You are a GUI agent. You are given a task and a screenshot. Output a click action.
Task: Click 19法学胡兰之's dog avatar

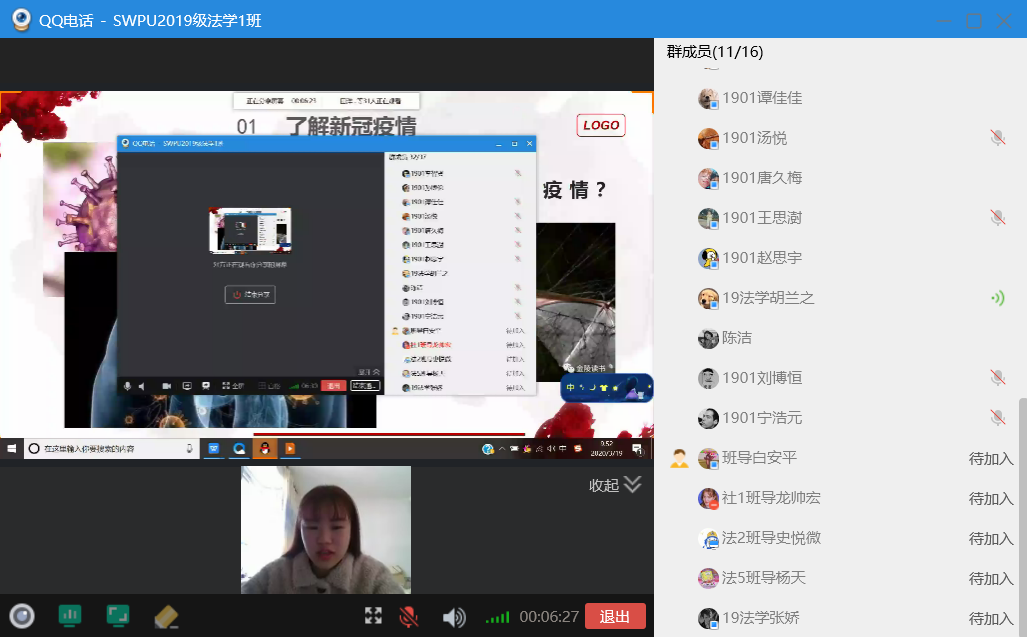point(708,298)
